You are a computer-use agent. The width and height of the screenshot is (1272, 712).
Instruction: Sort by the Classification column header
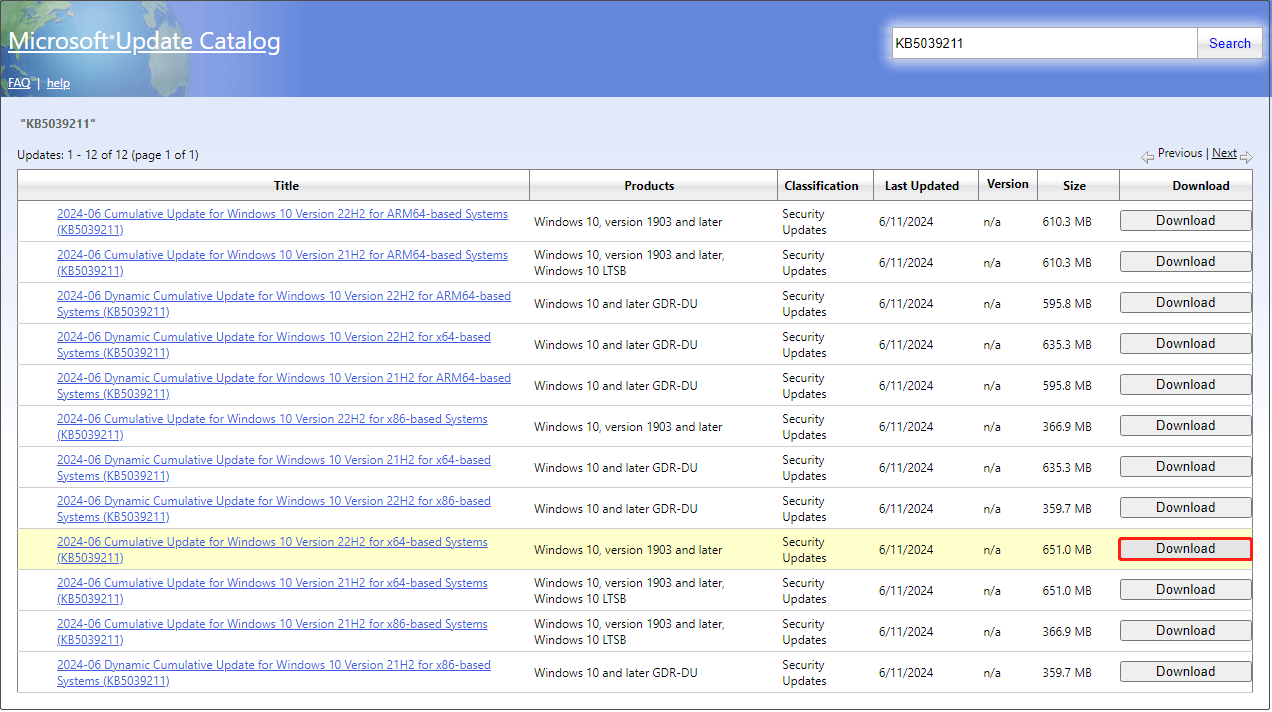(821, 185)
